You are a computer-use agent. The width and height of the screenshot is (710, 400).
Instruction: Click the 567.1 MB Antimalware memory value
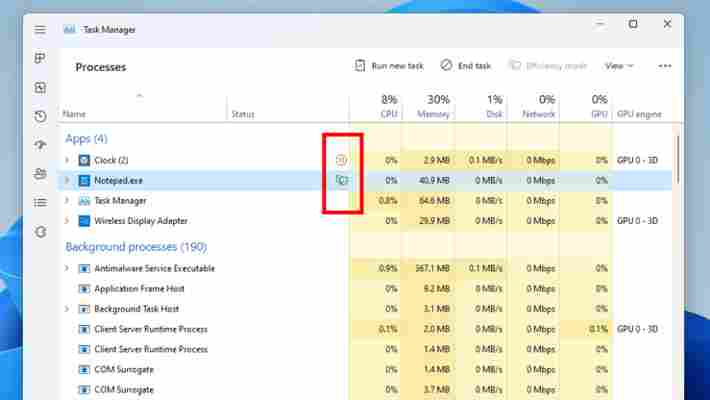pyautogui.click(x=432, y=268)
